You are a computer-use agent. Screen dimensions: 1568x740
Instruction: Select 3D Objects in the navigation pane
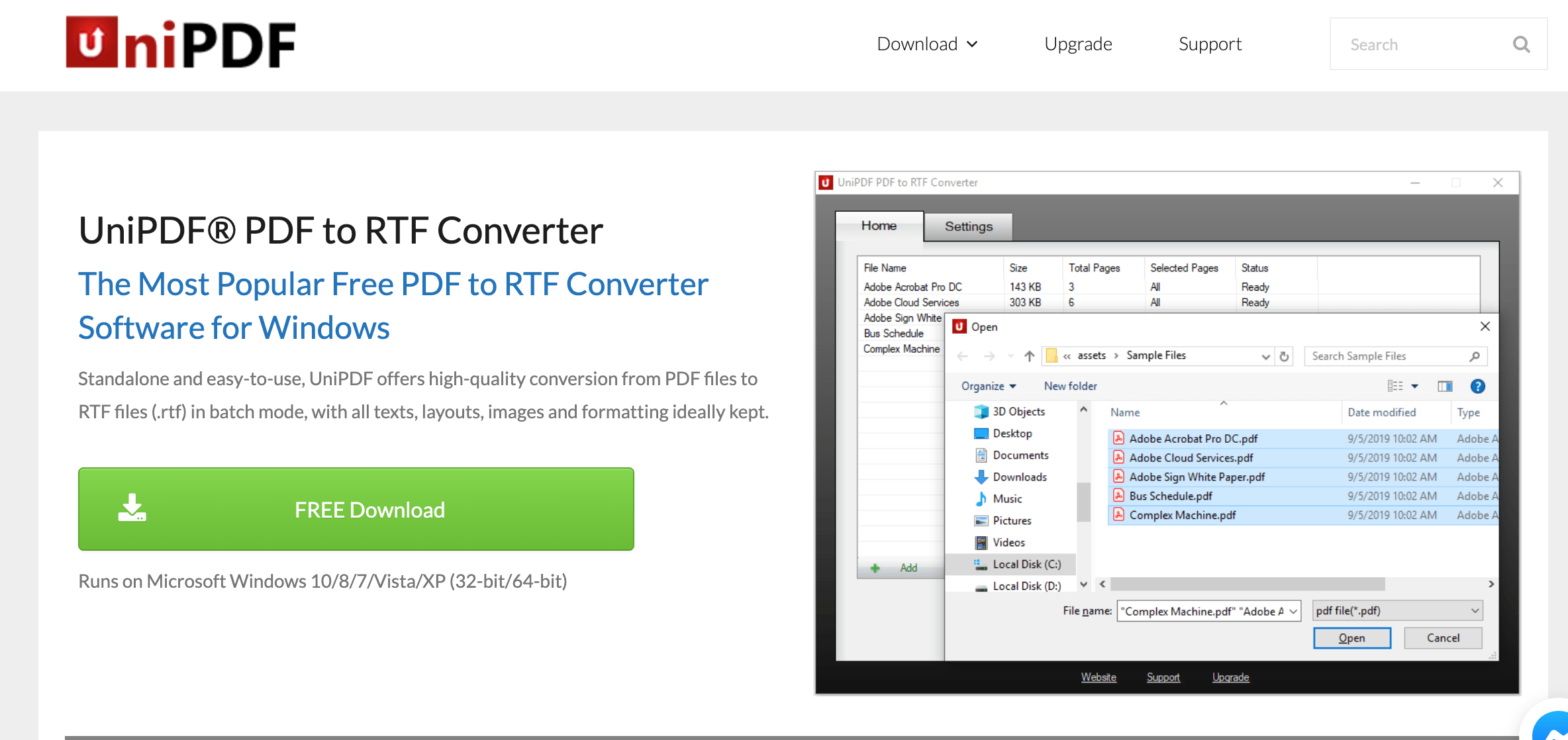click(x=1010, y=412)
